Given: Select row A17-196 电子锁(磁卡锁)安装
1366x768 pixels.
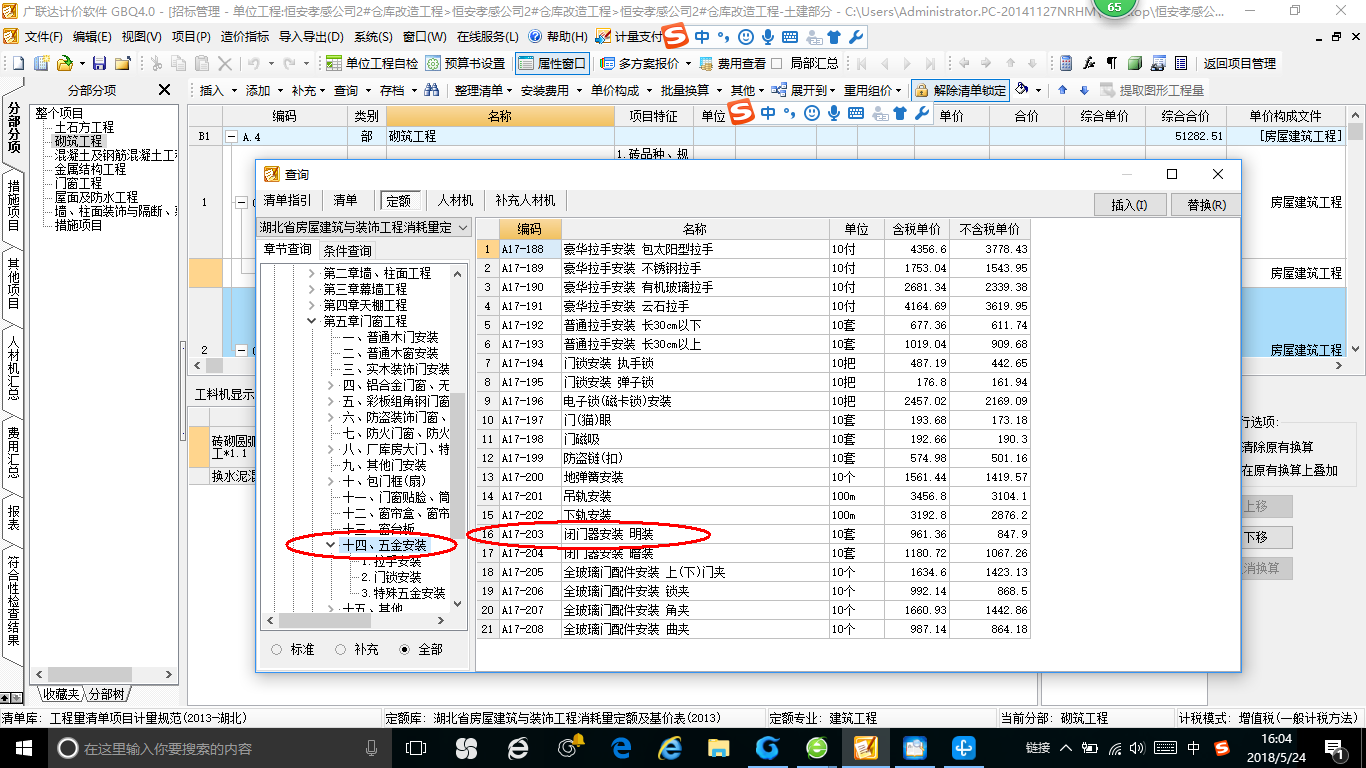Looking at the screenshot, I should click(x=753, y=401).
